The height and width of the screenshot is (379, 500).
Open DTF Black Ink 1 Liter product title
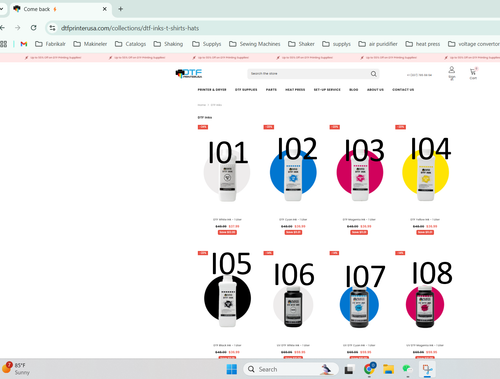[x=227, y=345]
